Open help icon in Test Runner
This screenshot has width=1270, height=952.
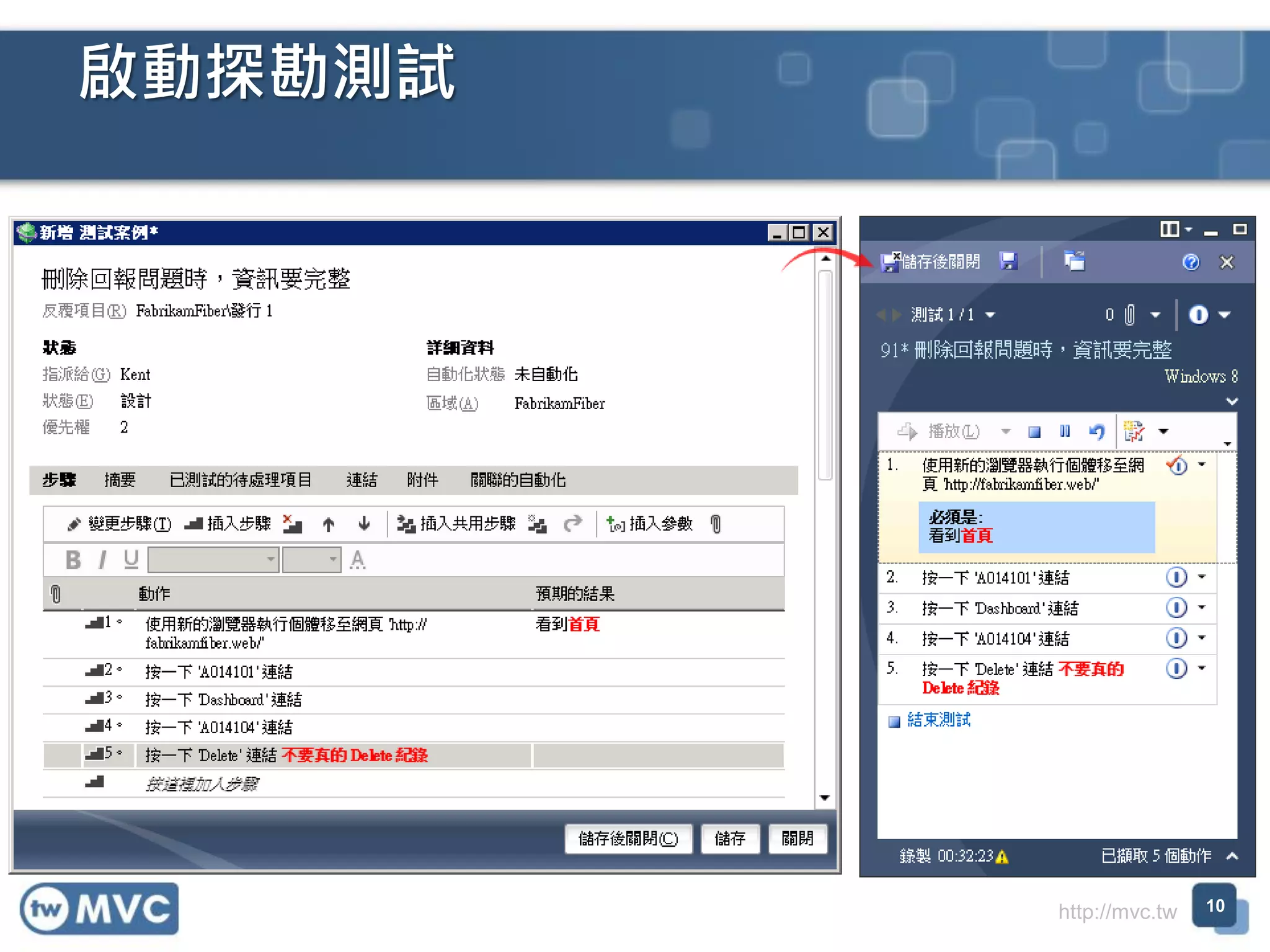(1191, 262)
